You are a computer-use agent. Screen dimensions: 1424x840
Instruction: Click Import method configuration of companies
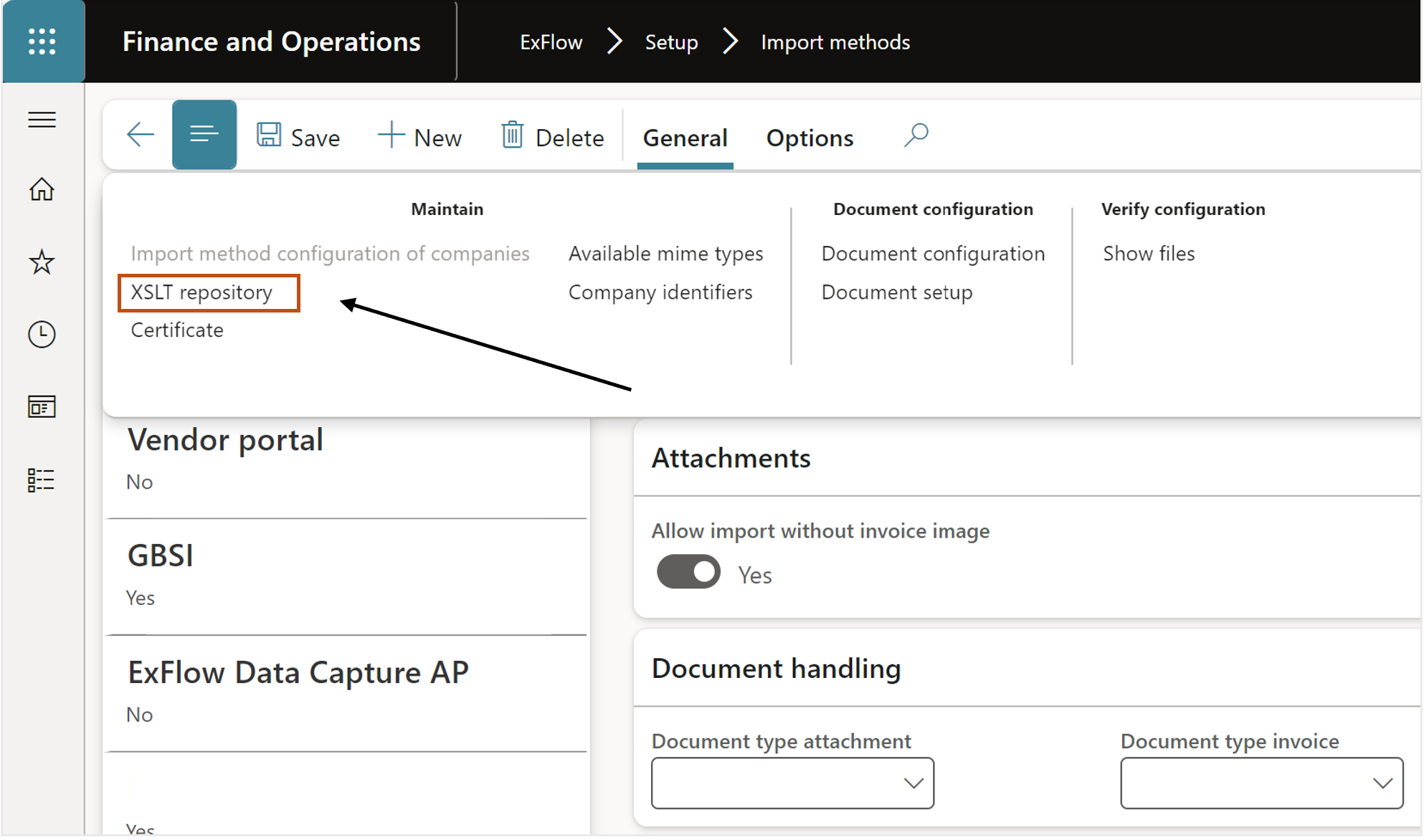[x=330, y=254]
